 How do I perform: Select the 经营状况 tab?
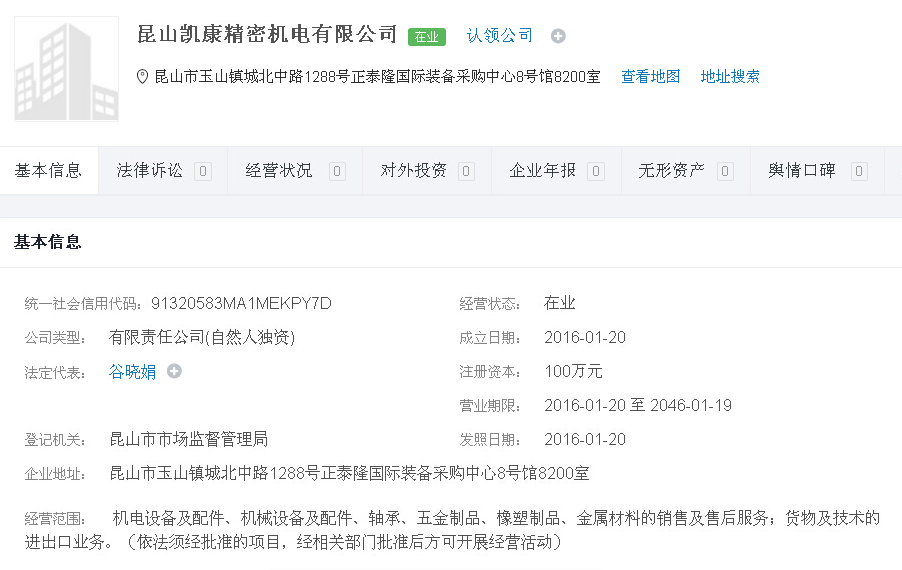pyautogui.click(x=279, y=171)
